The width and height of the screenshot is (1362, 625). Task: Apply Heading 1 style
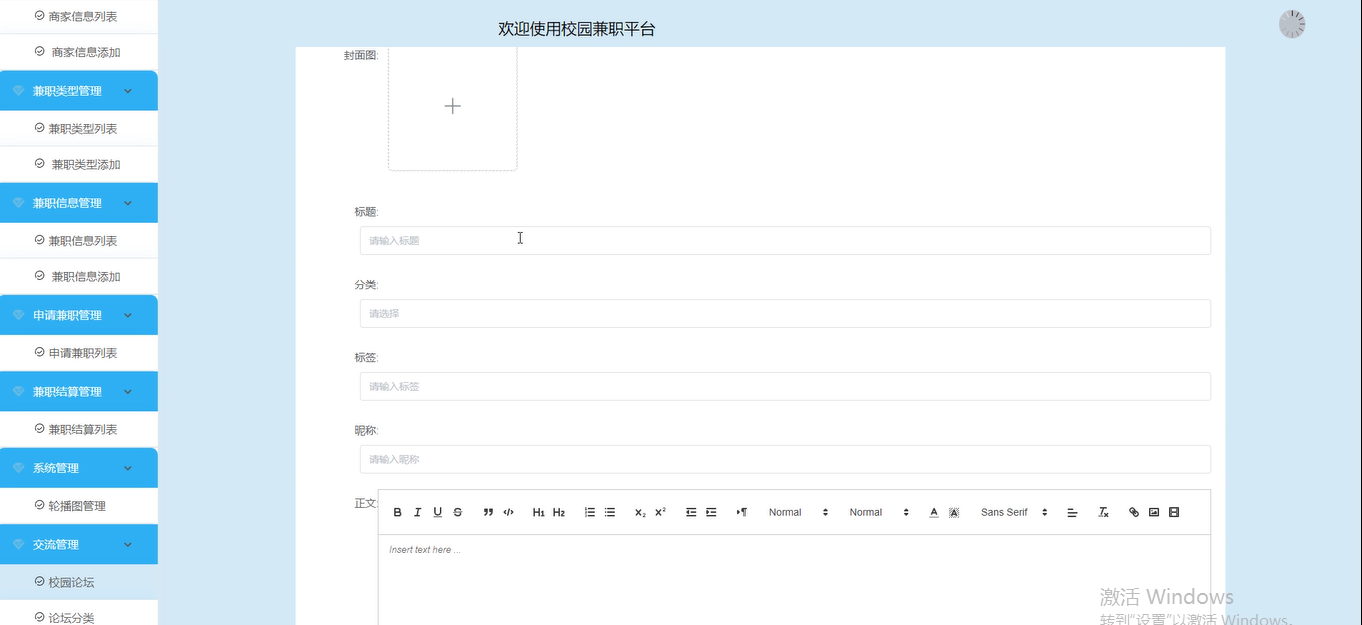coord(538,512)
